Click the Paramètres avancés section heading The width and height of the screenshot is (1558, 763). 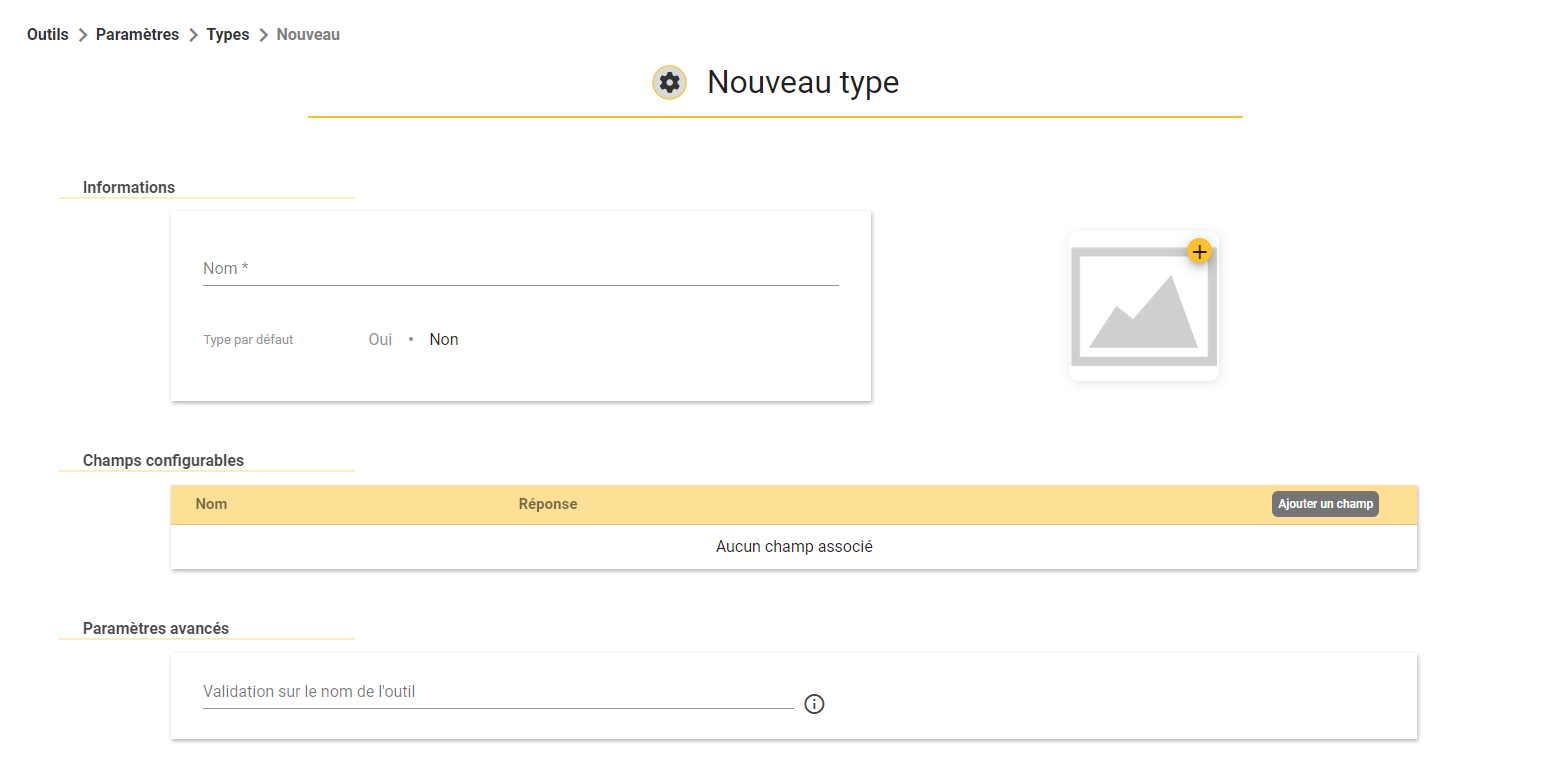(x=156, y=629)
